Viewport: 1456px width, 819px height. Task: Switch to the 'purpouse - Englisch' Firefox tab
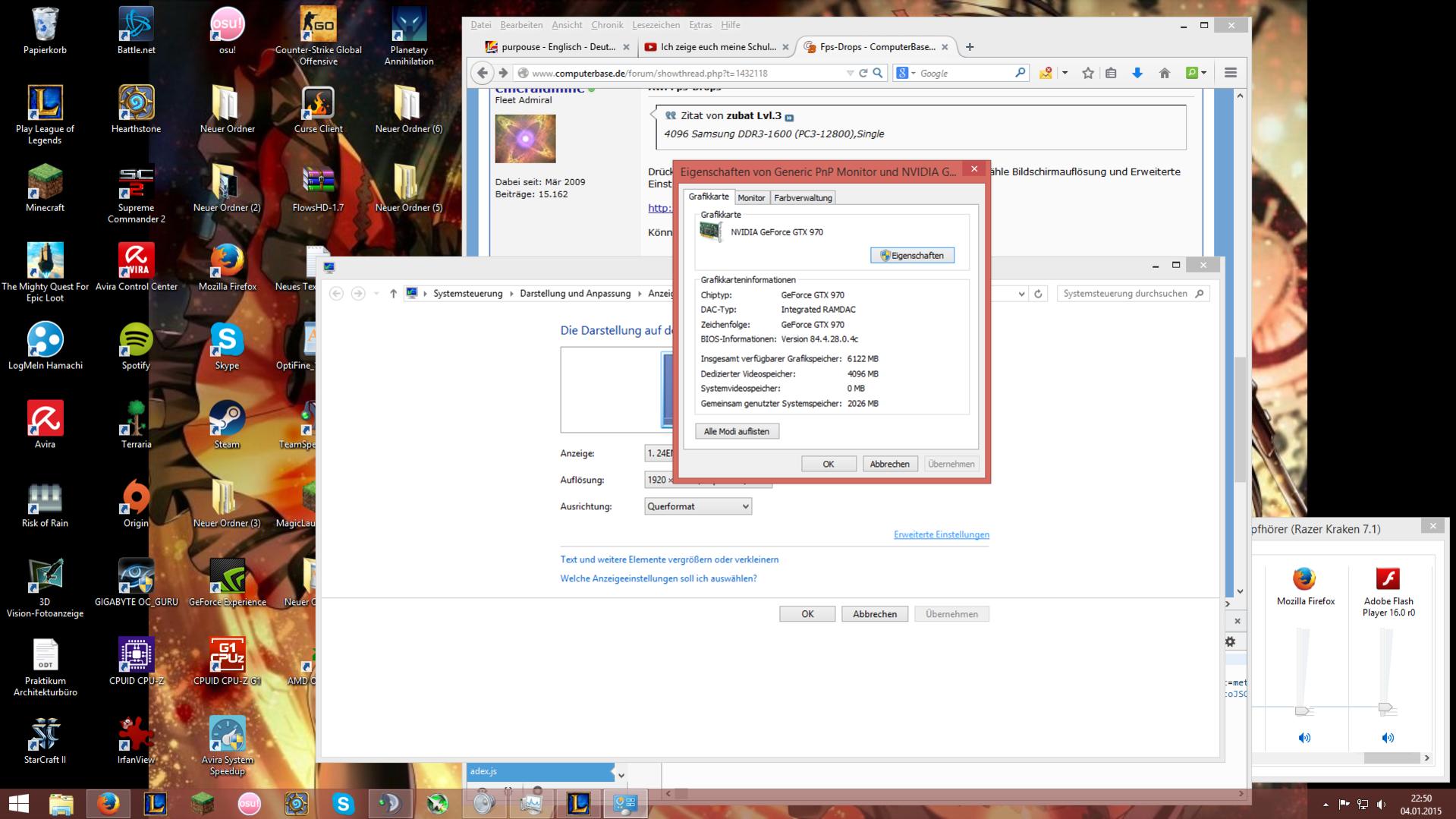pyautogui.click(x=557, y=47)
